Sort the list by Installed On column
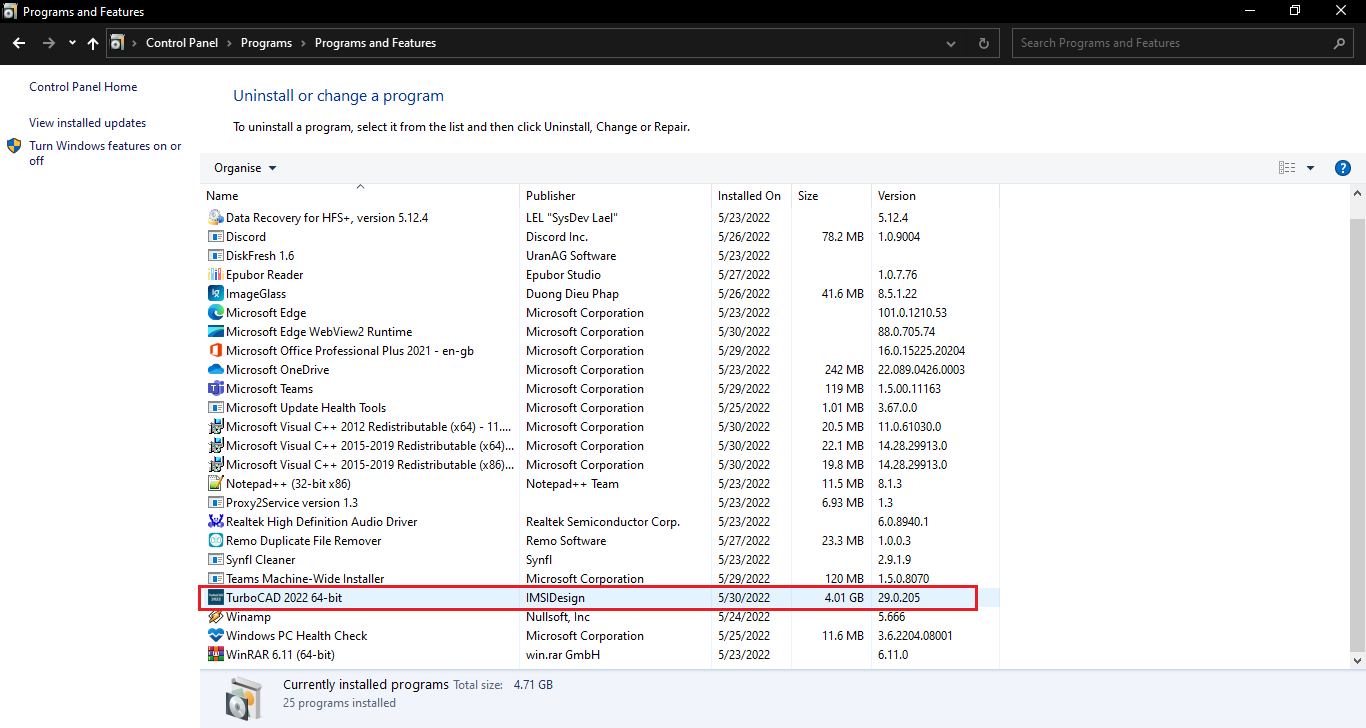The image size is (1366, 728). pyautogui.click(x=752, y=196)
